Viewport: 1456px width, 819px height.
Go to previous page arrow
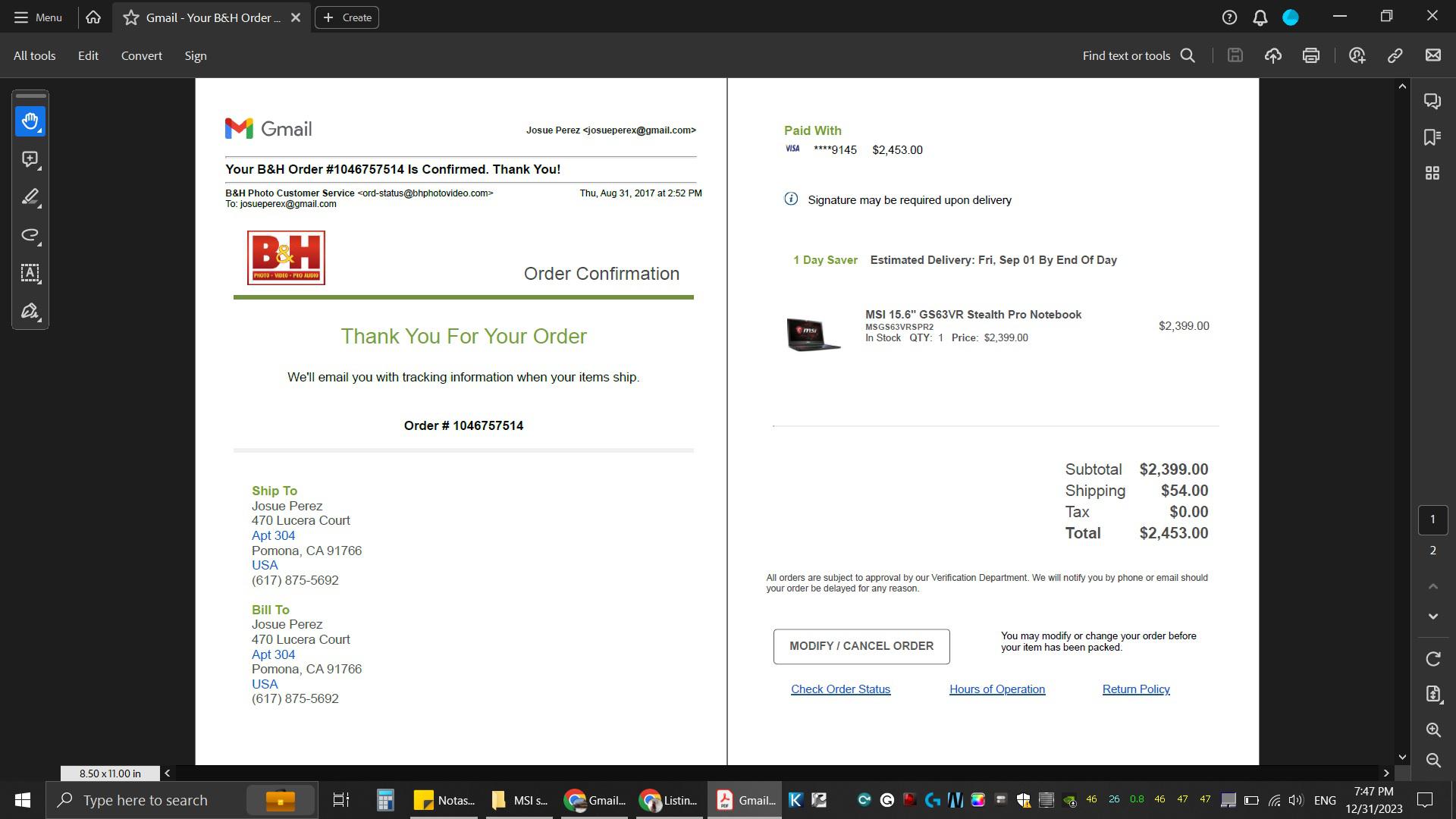[x=1433, y=586]
